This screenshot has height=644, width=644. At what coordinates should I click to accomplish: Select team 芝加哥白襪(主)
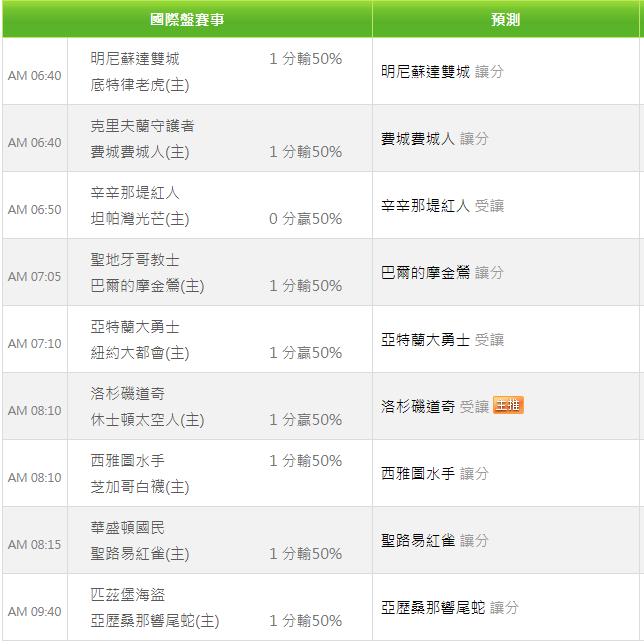[140, 487]
